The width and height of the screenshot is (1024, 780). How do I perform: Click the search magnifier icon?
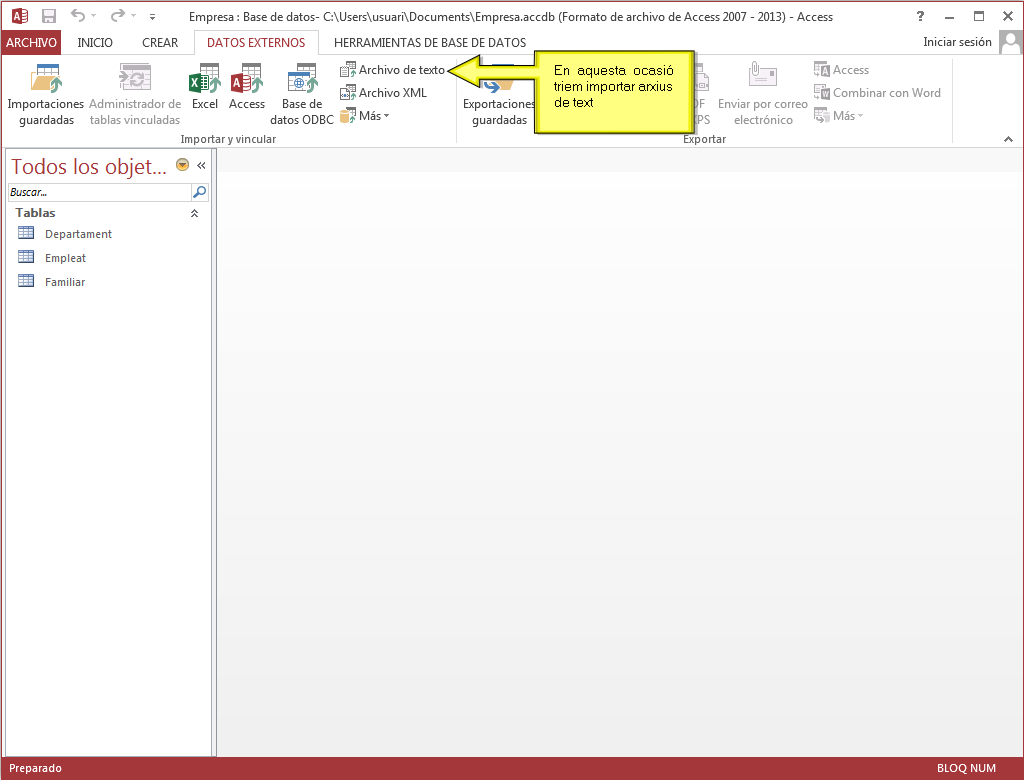click(199, 192)
